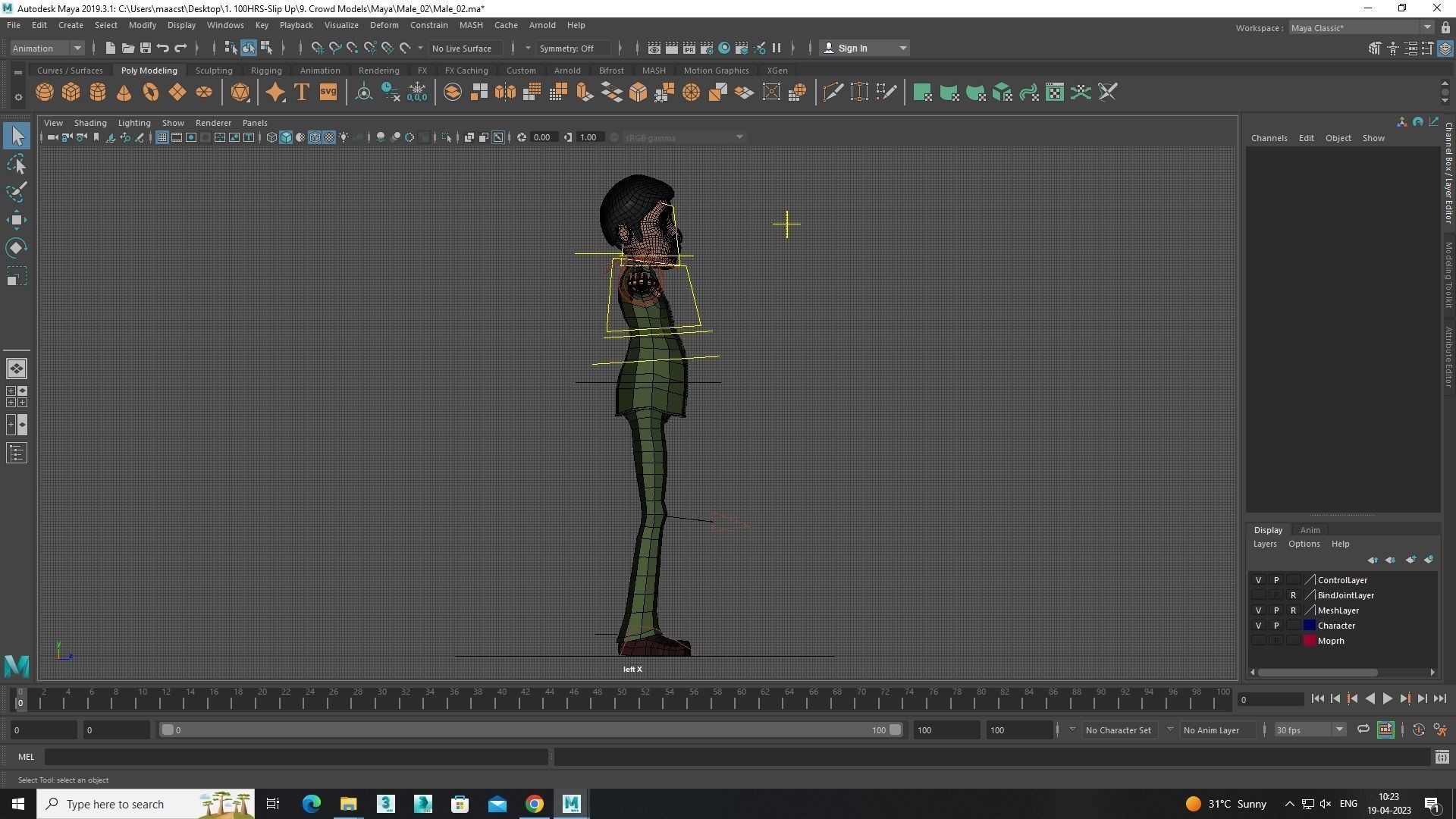
Task: Toggle looping playback mode button
Action: coord(1363,730)
